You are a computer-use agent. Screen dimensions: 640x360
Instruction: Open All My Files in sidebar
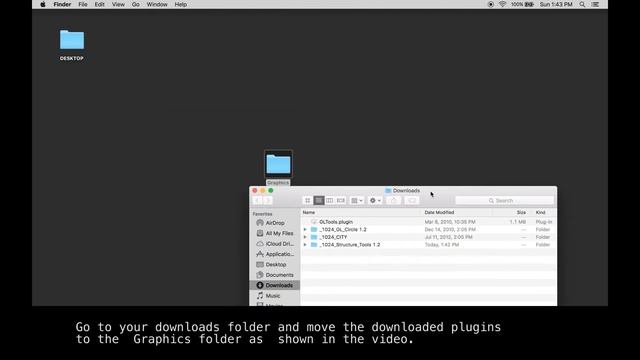tap(274, 233)
